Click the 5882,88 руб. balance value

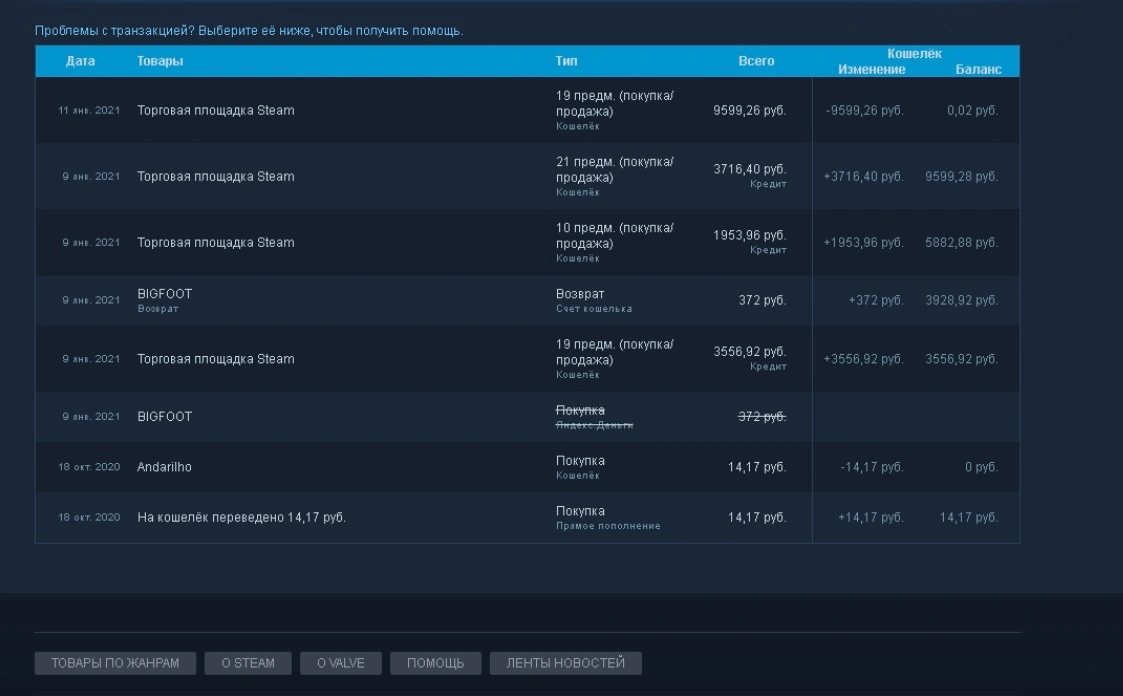961,242
